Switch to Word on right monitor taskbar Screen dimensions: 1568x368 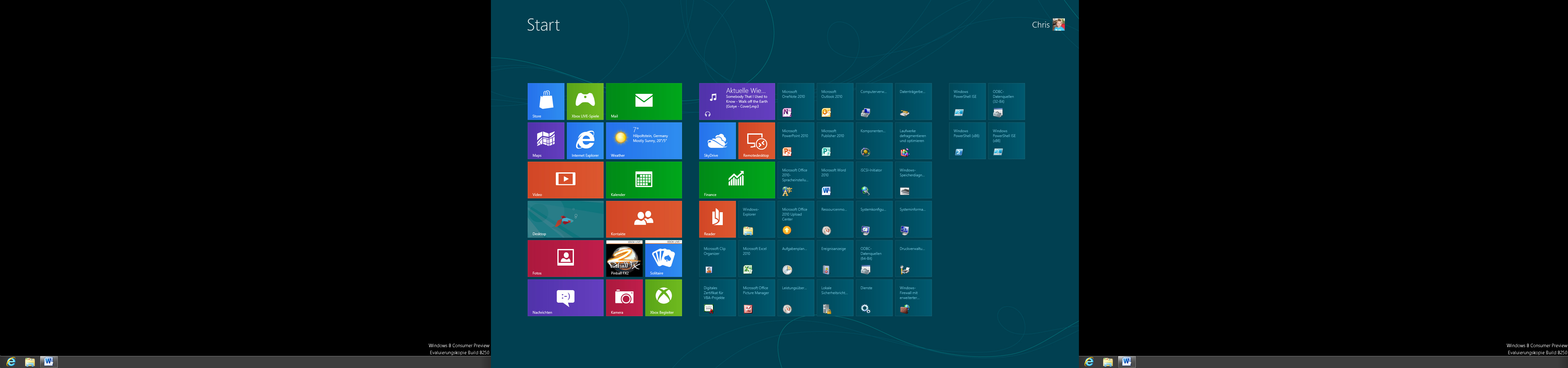1127,362
